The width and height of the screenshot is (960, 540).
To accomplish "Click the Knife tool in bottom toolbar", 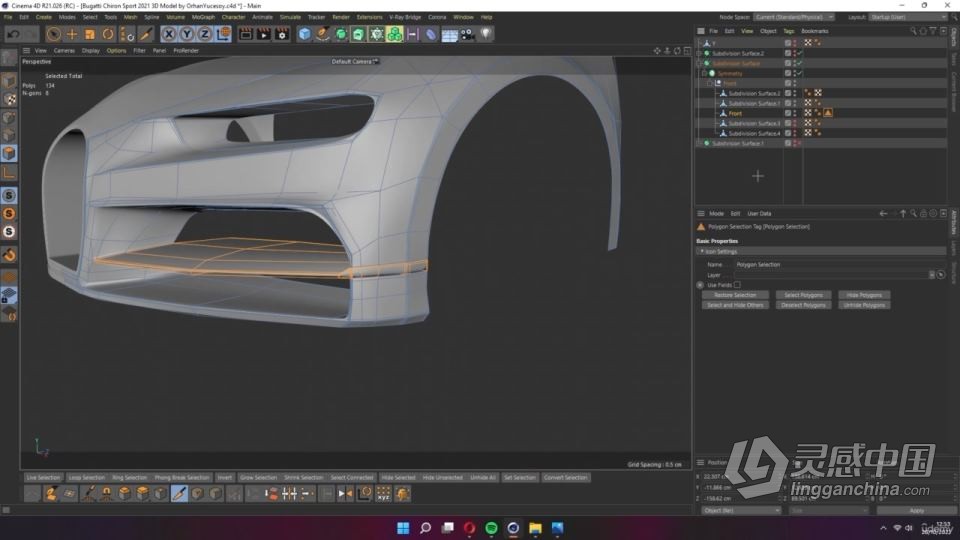I will (x=179, y=493).
